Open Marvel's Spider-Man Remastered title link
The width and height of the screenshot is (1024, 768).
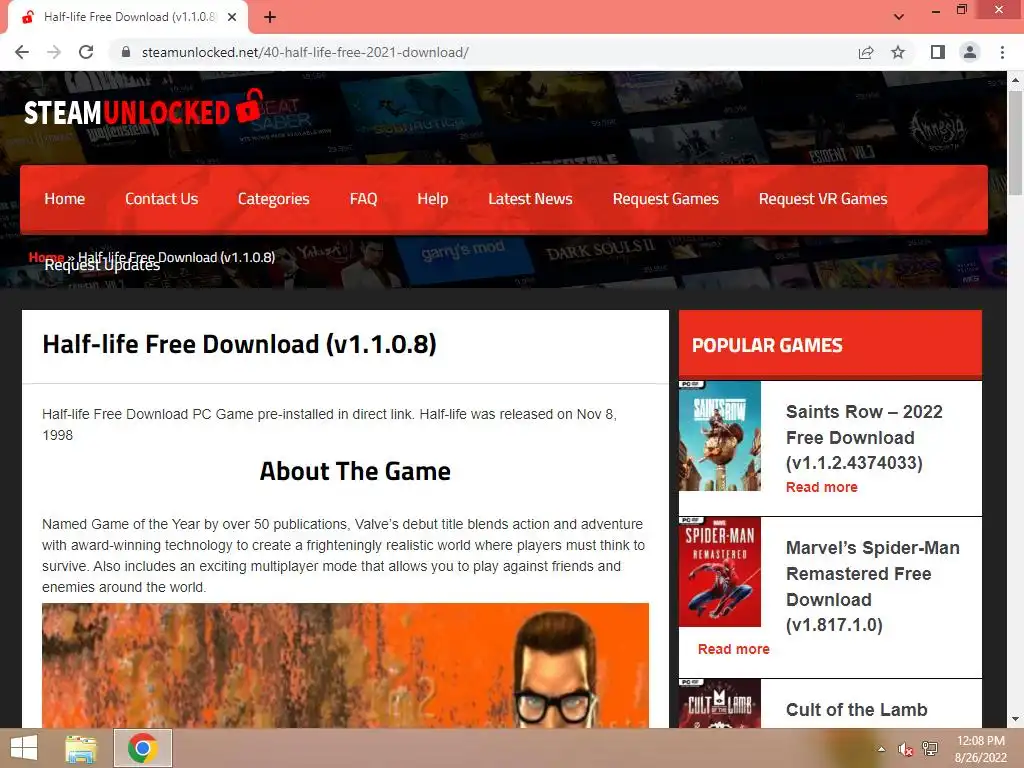tap(872, 586)
